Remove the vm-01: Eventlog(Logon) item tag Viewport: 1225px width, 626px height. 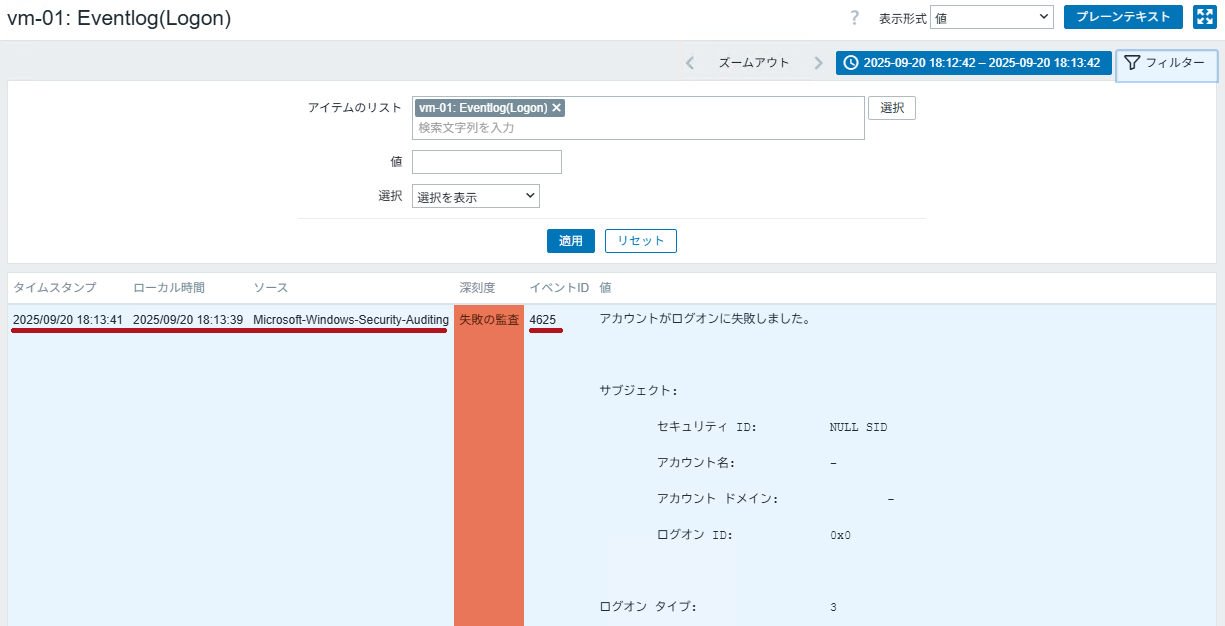(x=557, y=108)
